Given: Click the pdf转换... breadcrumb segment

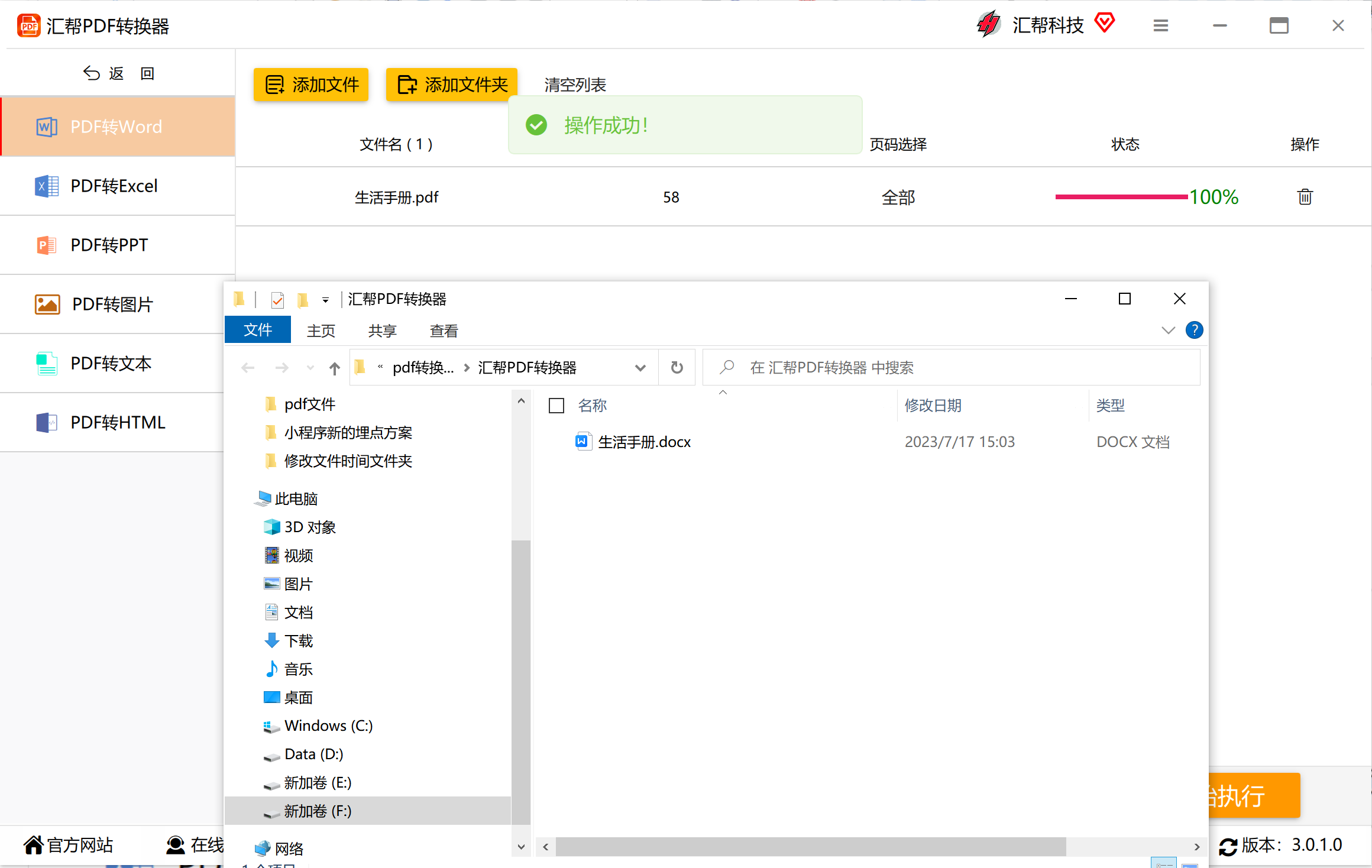Looking at the screenshot, I should (423, 368).
